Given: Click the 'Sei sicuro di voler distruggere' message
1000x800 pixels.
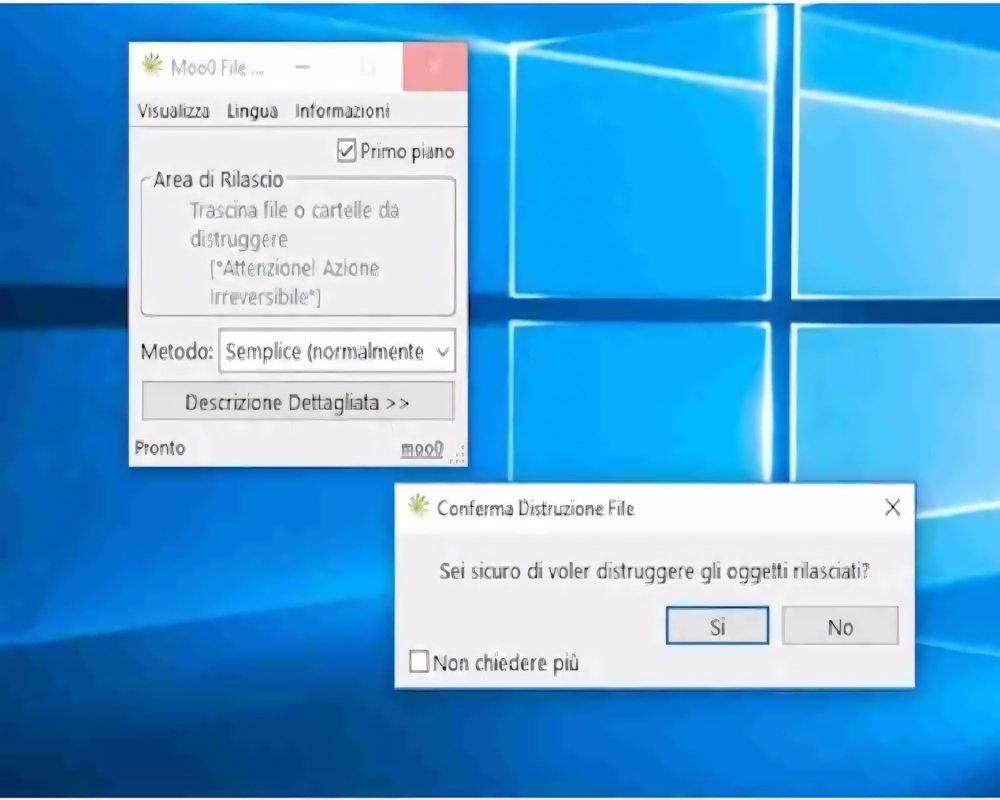Looking at the screenshot, I should [x=654, y=571].
